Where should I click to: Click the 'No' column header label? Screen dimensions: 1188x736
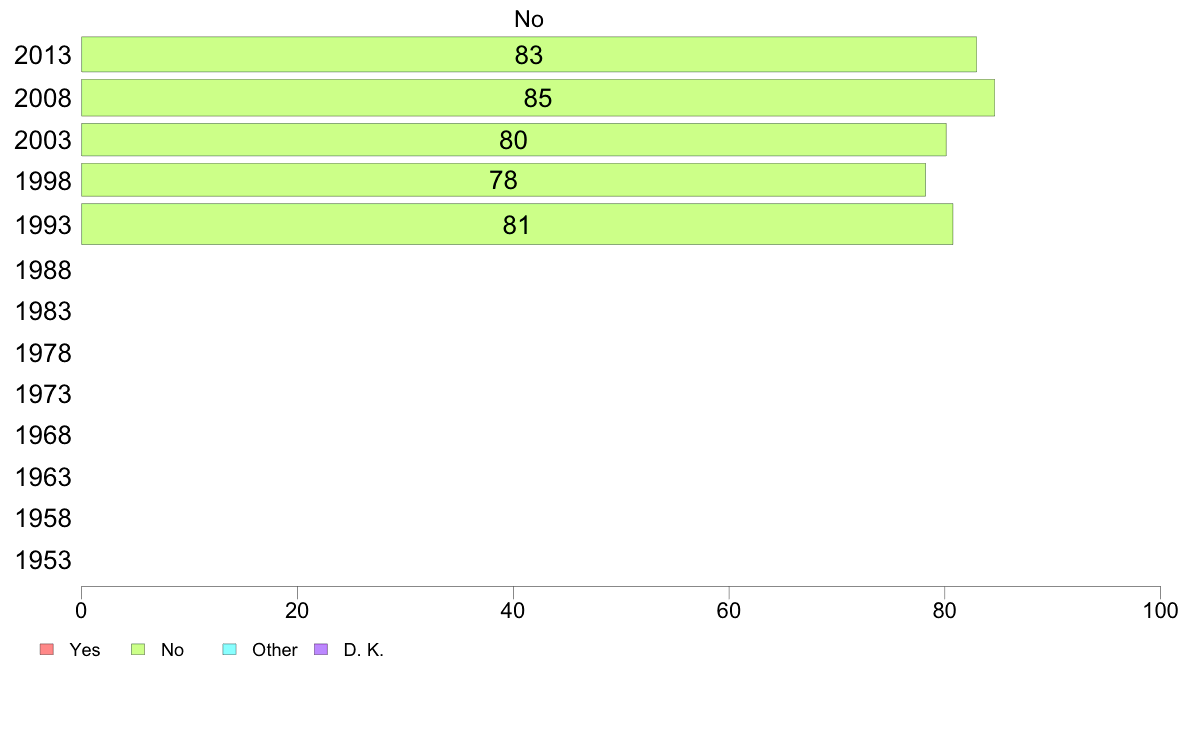coord(529,19)
